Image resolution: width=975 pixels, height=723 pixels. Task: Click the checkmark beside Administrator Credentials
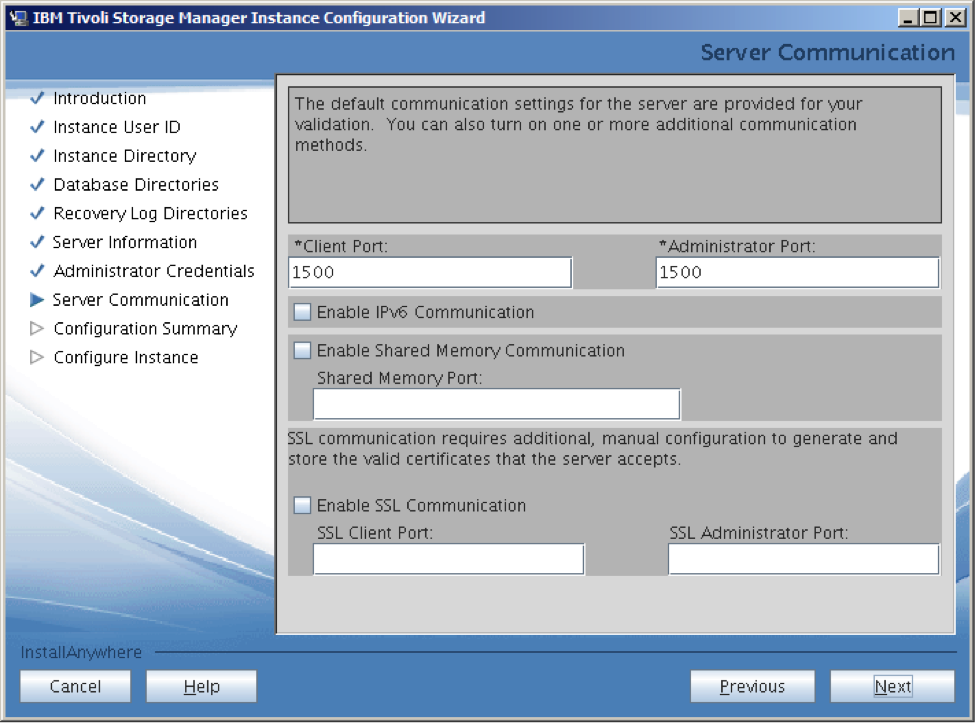point(37,270)
